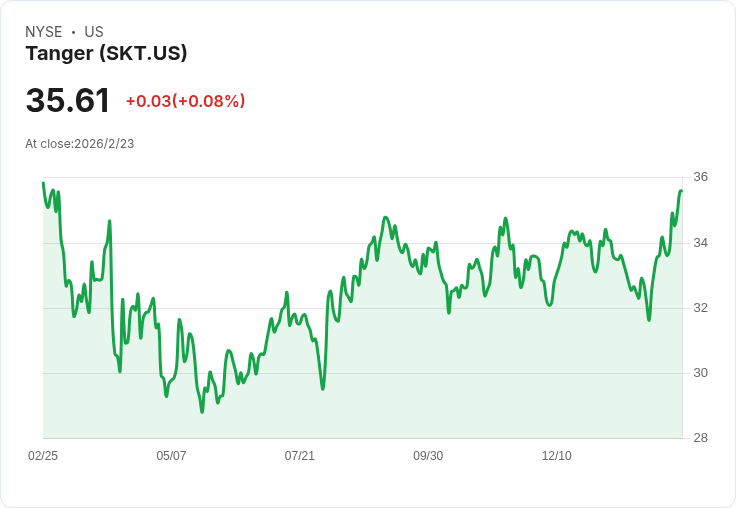Click the chart's lowest trough near 29
This screenshot has height=508, width=736.
point(202,412)
